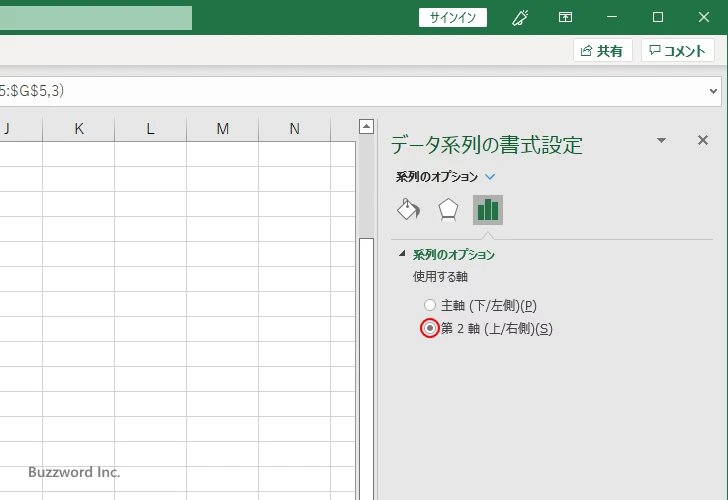Open the ribbon display options icon
This screenshot has height=500, width=728.
coord(565,18)
